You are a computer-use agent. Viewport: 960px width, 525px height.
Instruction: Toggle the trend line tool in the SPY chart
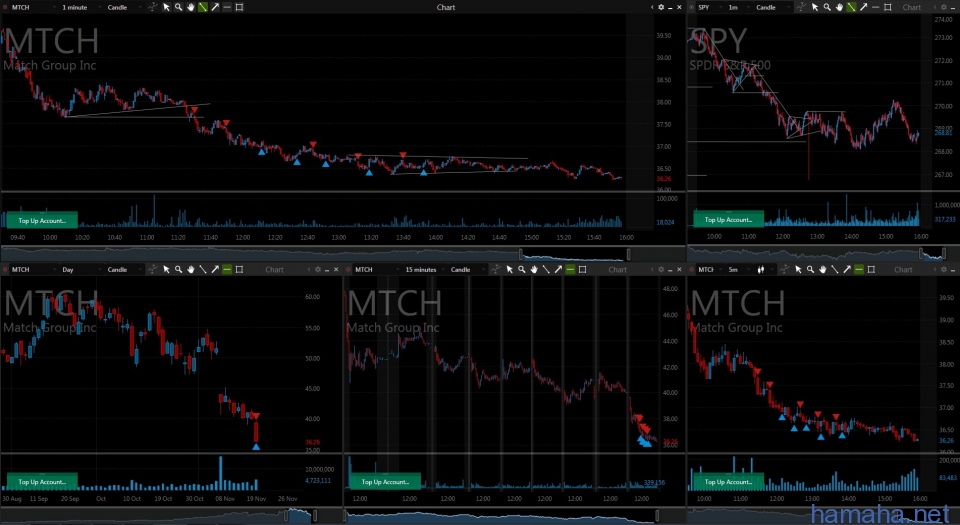click(x=852, y=7)
